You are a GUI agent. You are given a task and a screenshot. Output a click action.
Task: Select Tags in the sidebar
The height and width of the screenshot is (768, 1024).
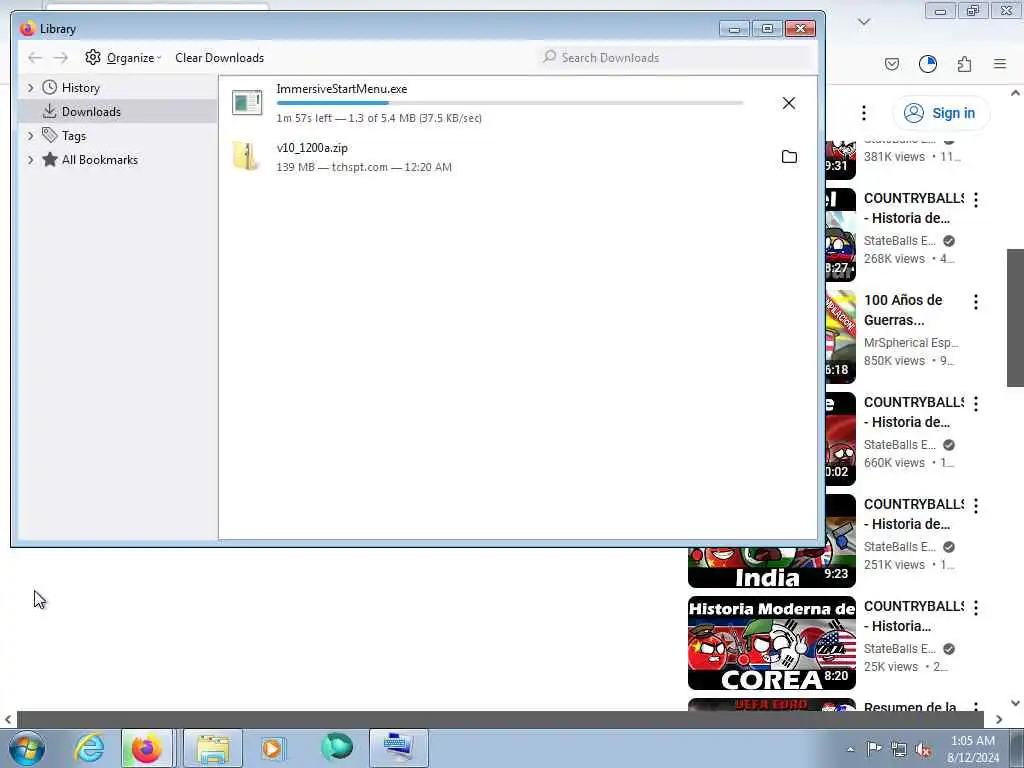coord(73,136)
